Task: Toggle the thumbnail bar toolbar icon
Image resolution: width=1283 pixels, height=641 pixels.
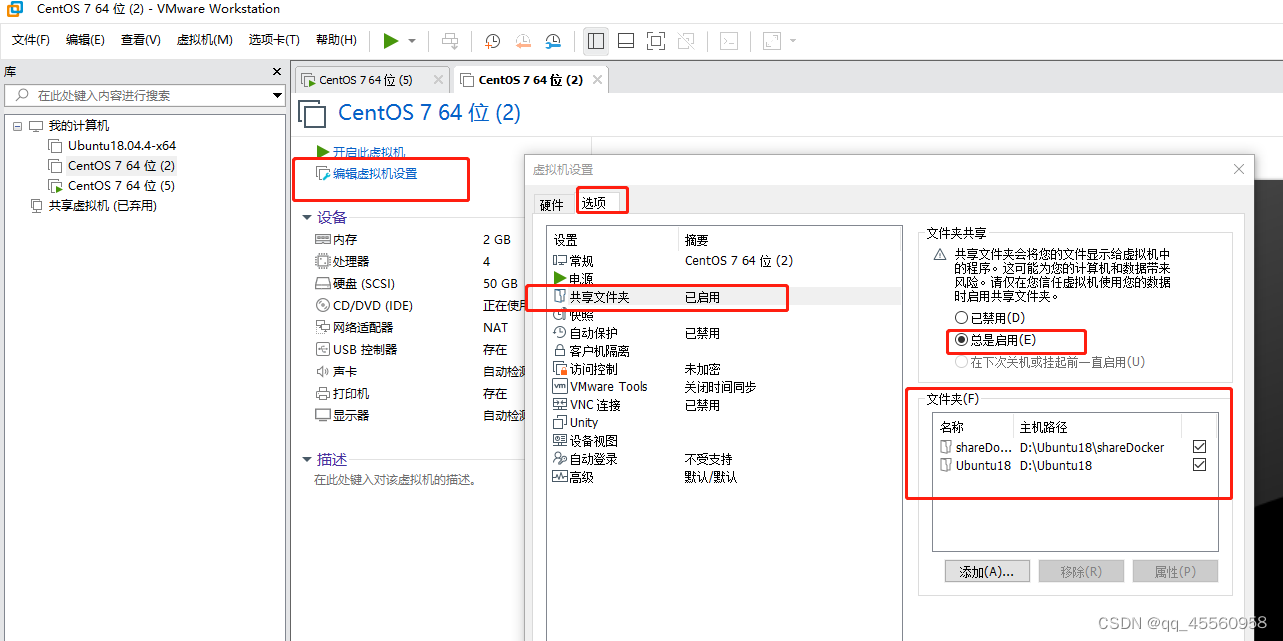Action: point(626,41)
